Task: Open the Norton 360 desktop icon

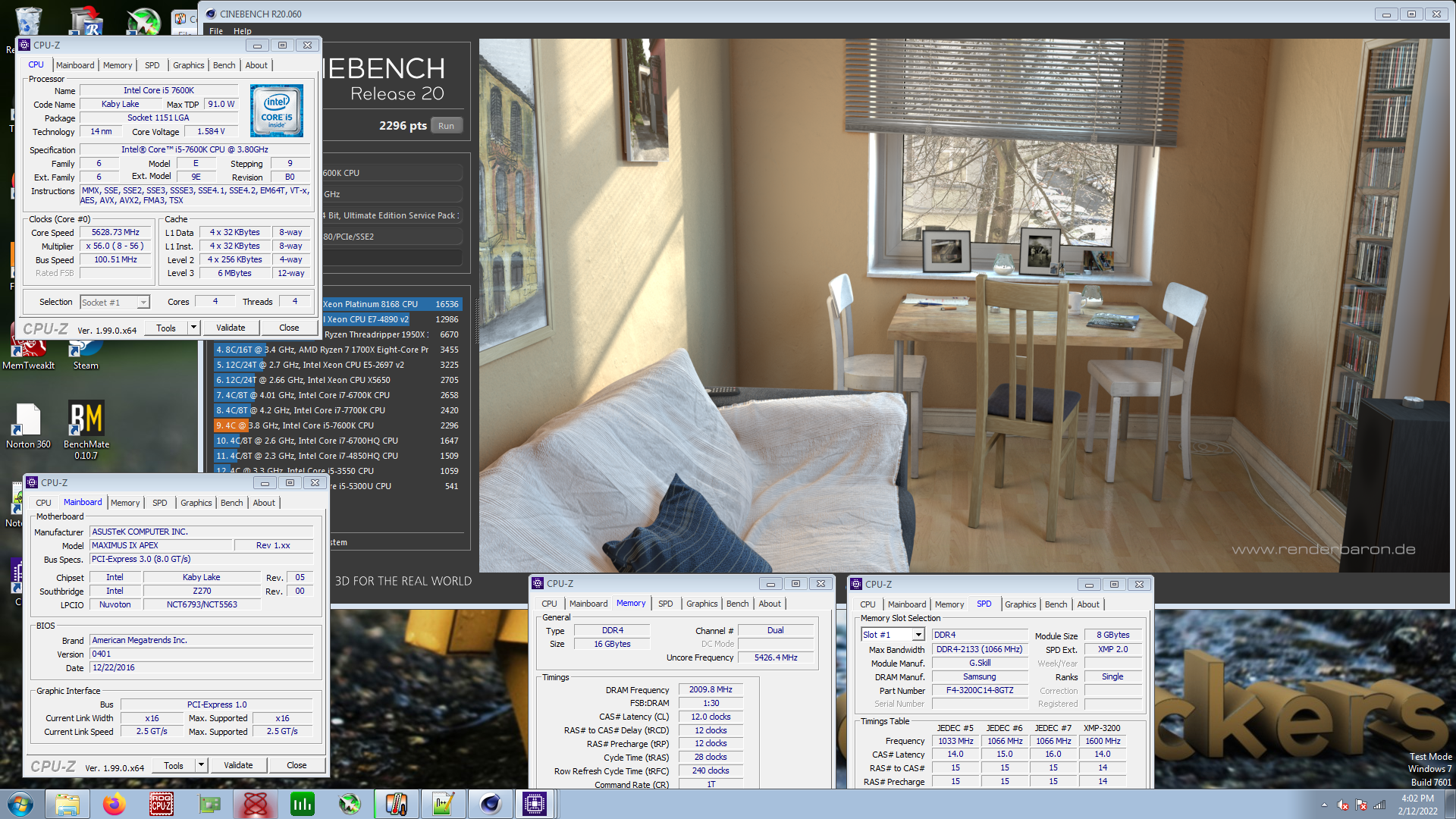Action: (x=28, y=426)
